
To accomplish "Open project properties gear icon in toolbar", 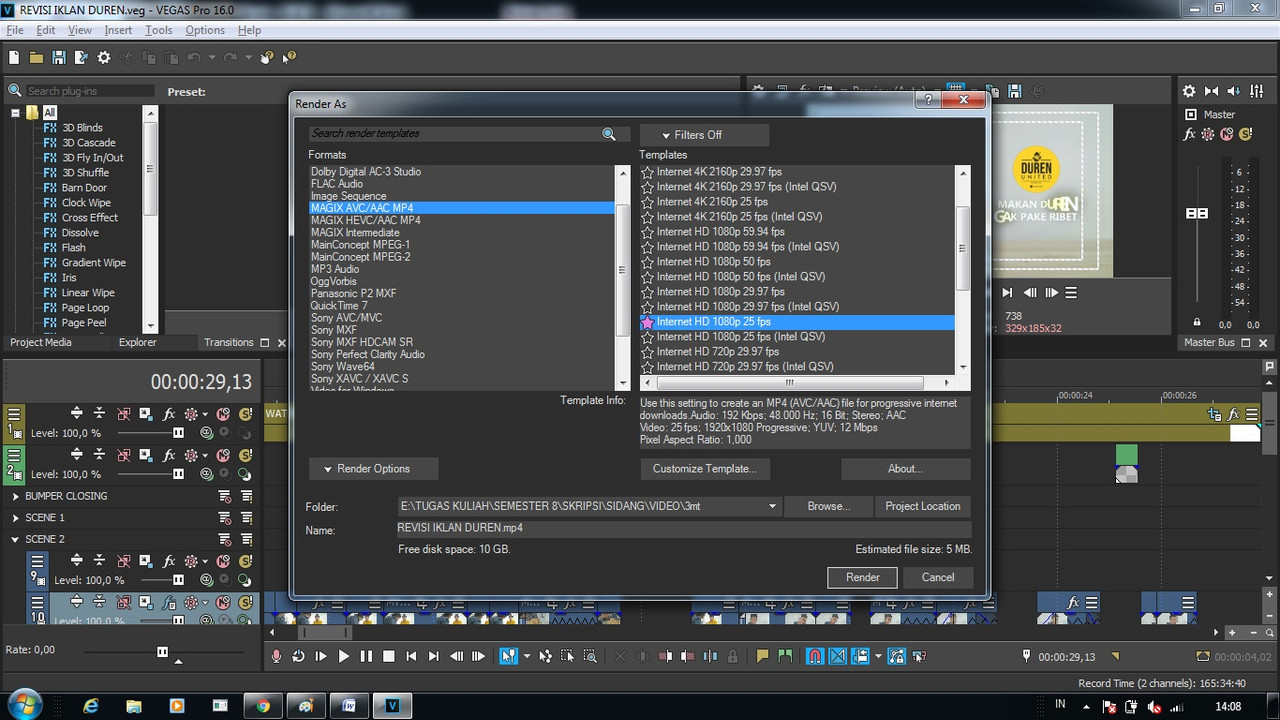I will coord(105,58).
